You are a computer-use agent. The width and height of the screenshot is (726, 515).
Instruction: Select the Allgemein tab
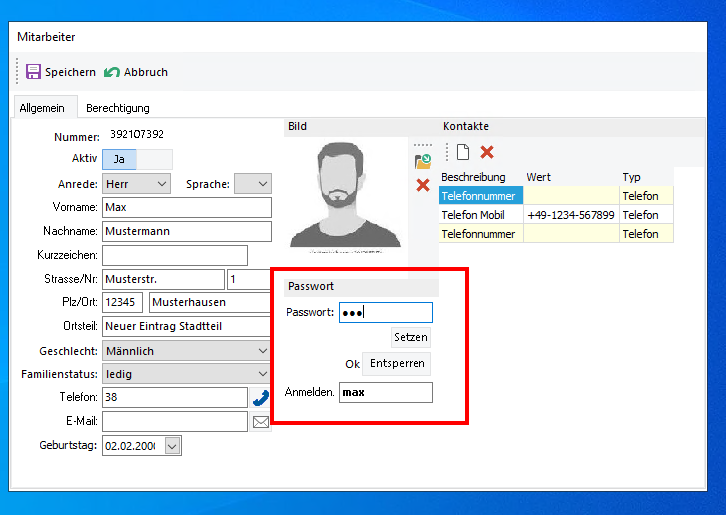click(x=42, y=108)
